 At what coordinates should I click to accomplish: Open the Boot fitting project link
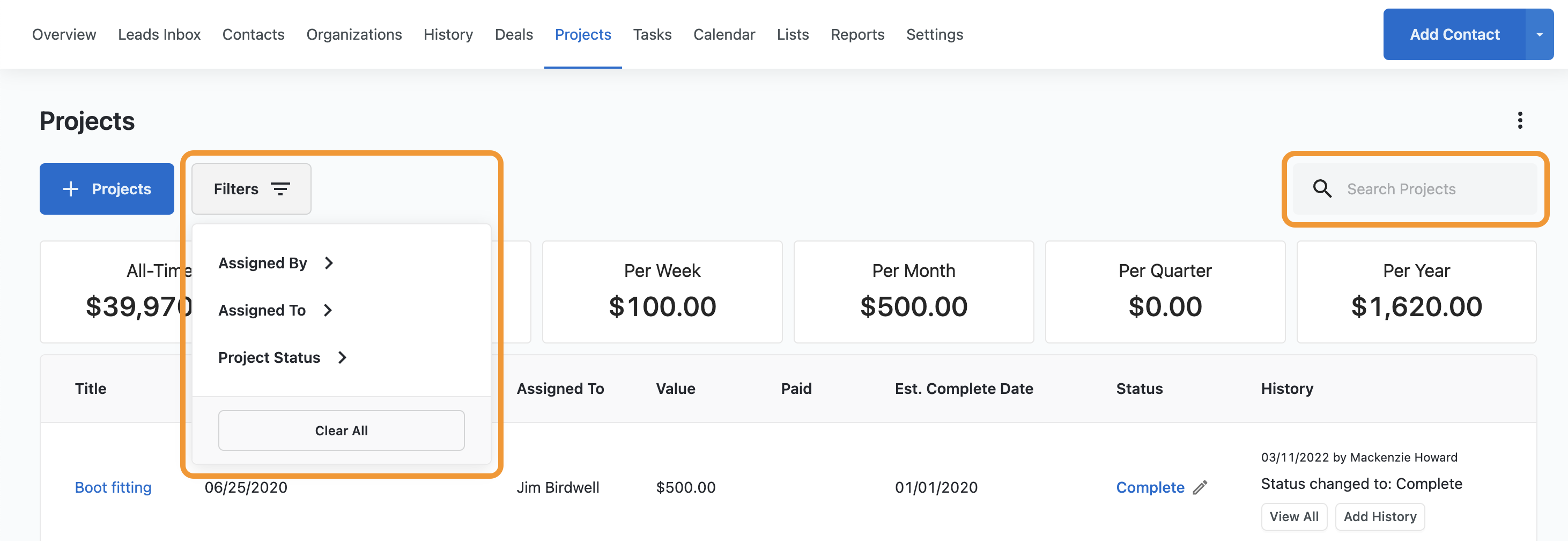click(x=113, y=487)
